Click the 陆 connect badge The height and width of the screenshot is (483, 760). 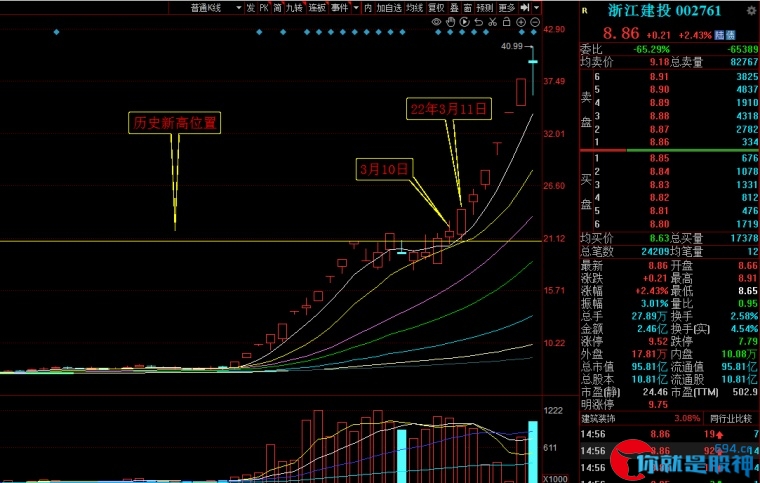pyautogui.click(x=720, y=35)
